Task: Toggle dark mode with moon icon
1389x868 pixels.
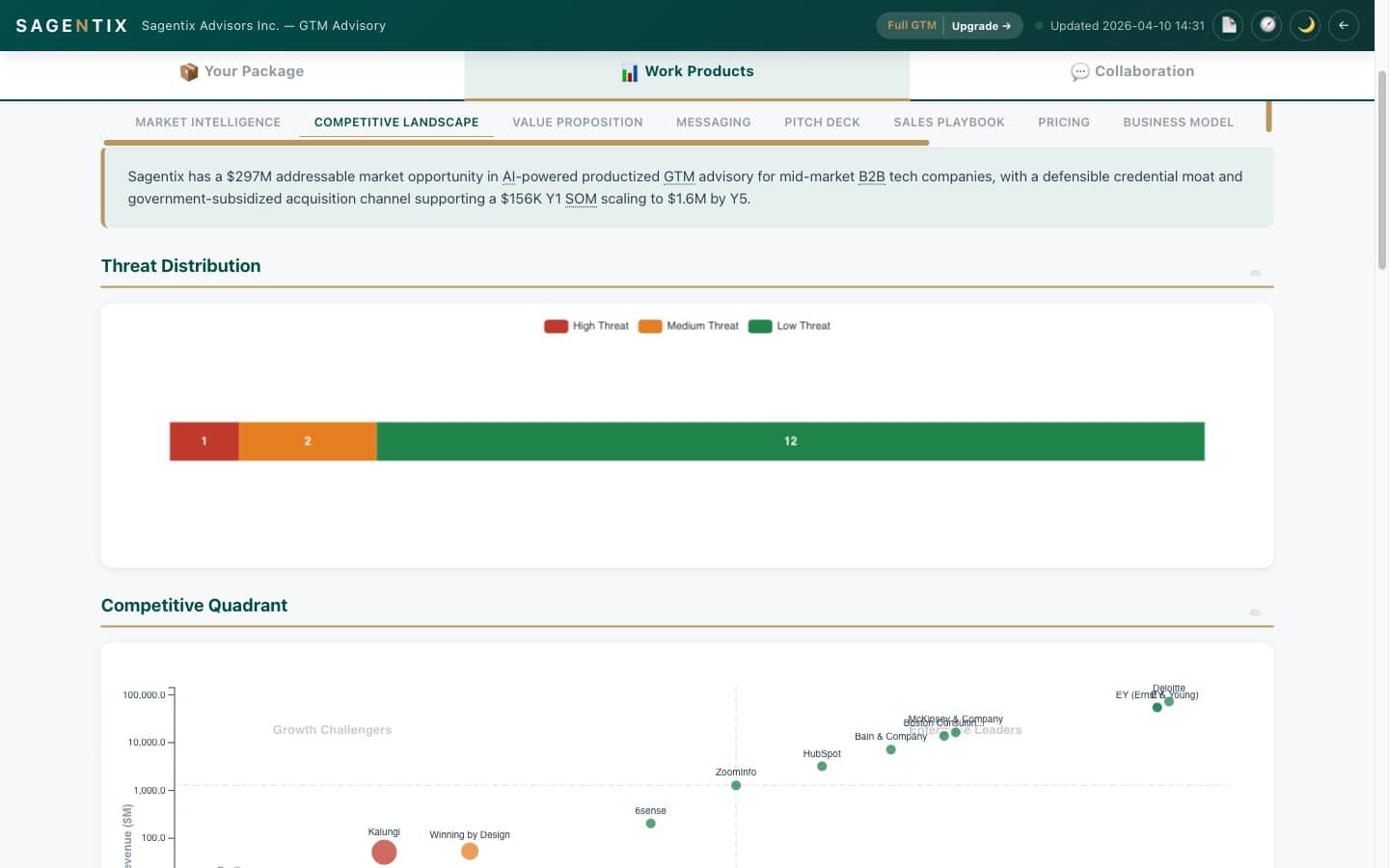Action: pos(1306,25)
